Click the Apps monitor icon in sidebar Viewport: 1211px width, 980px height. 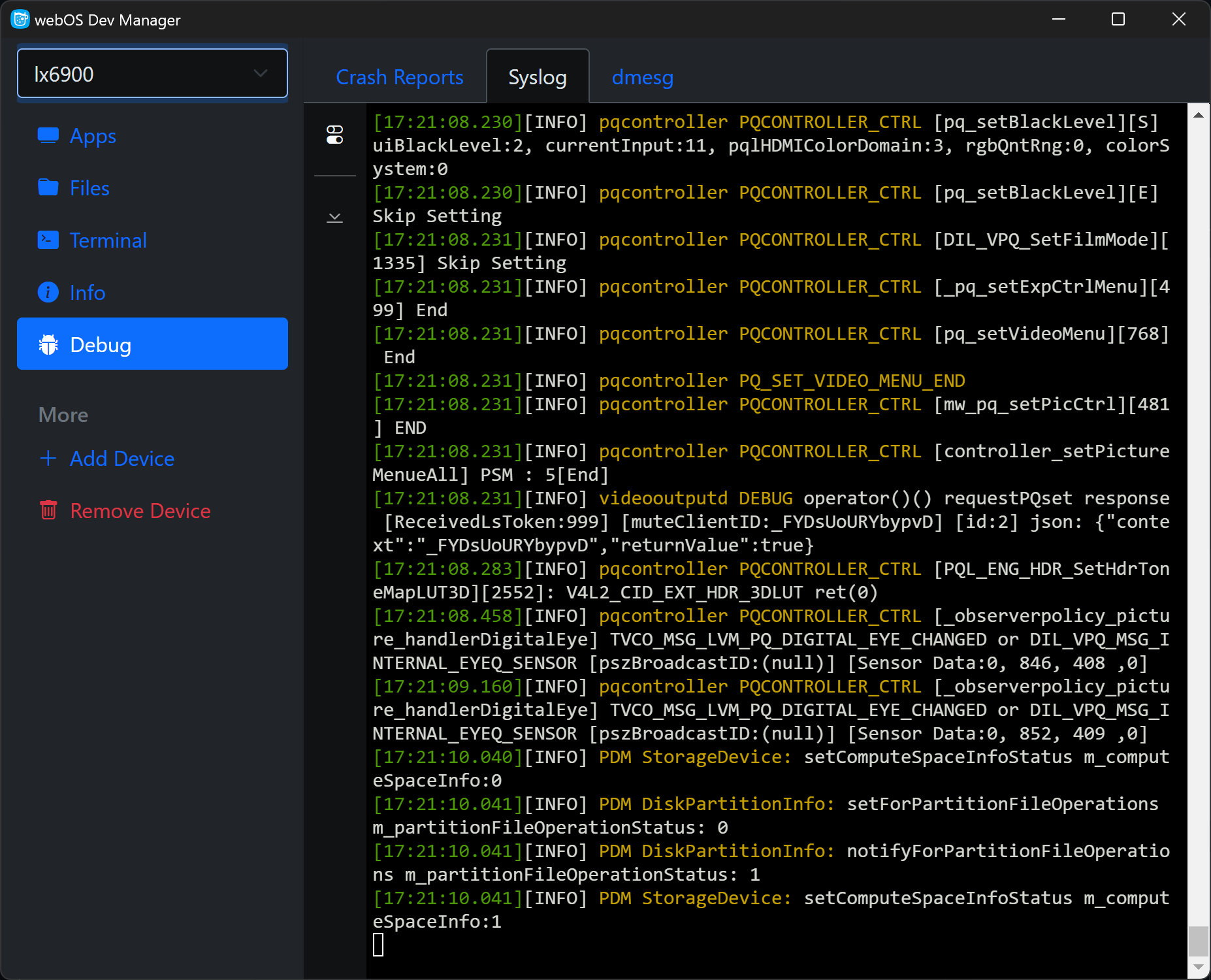click(x=48, y=136)
